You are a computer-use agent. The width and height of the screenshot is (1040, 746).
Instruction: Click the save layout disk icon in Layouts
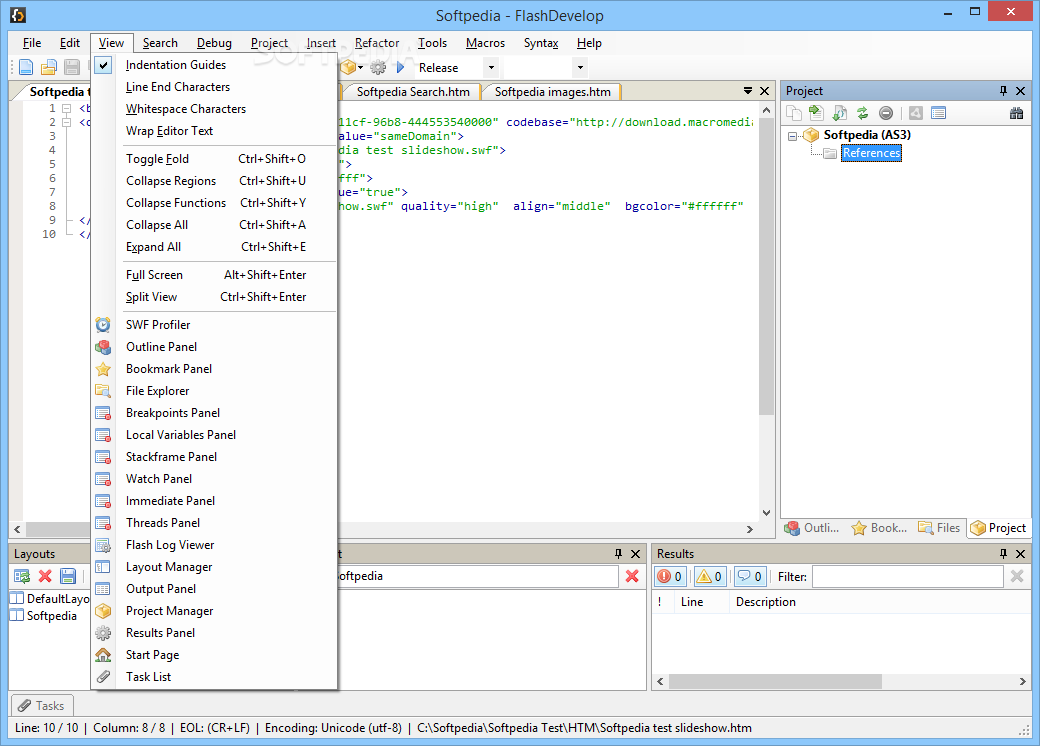click(68, 576)
